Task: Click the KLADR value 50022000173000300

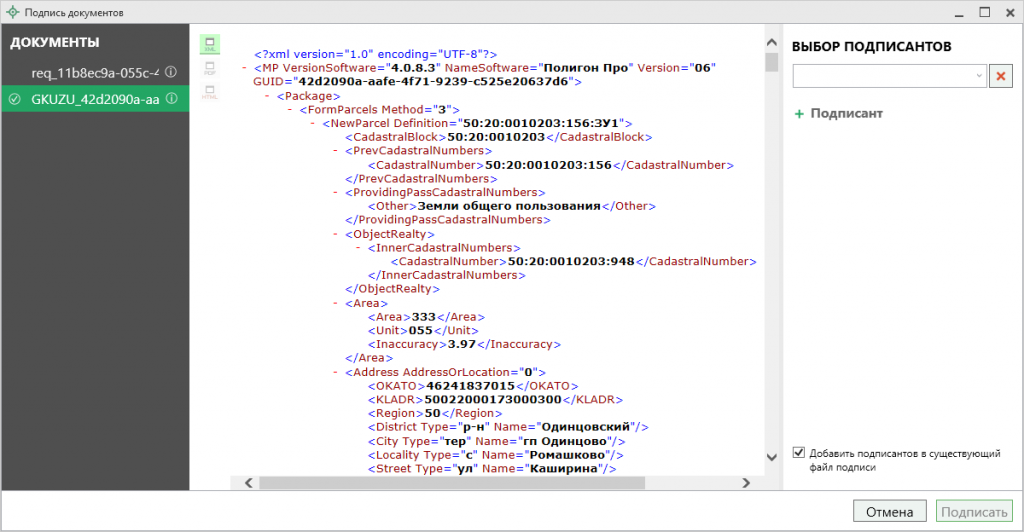Action: tap(493, 400)
